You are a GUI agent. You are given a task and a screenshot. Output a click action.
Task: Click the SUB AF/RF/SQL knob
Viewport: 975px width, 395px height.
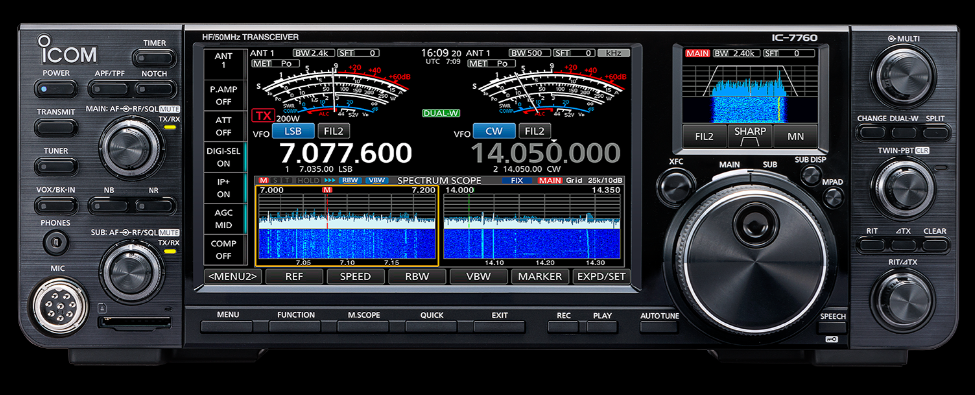131,271
